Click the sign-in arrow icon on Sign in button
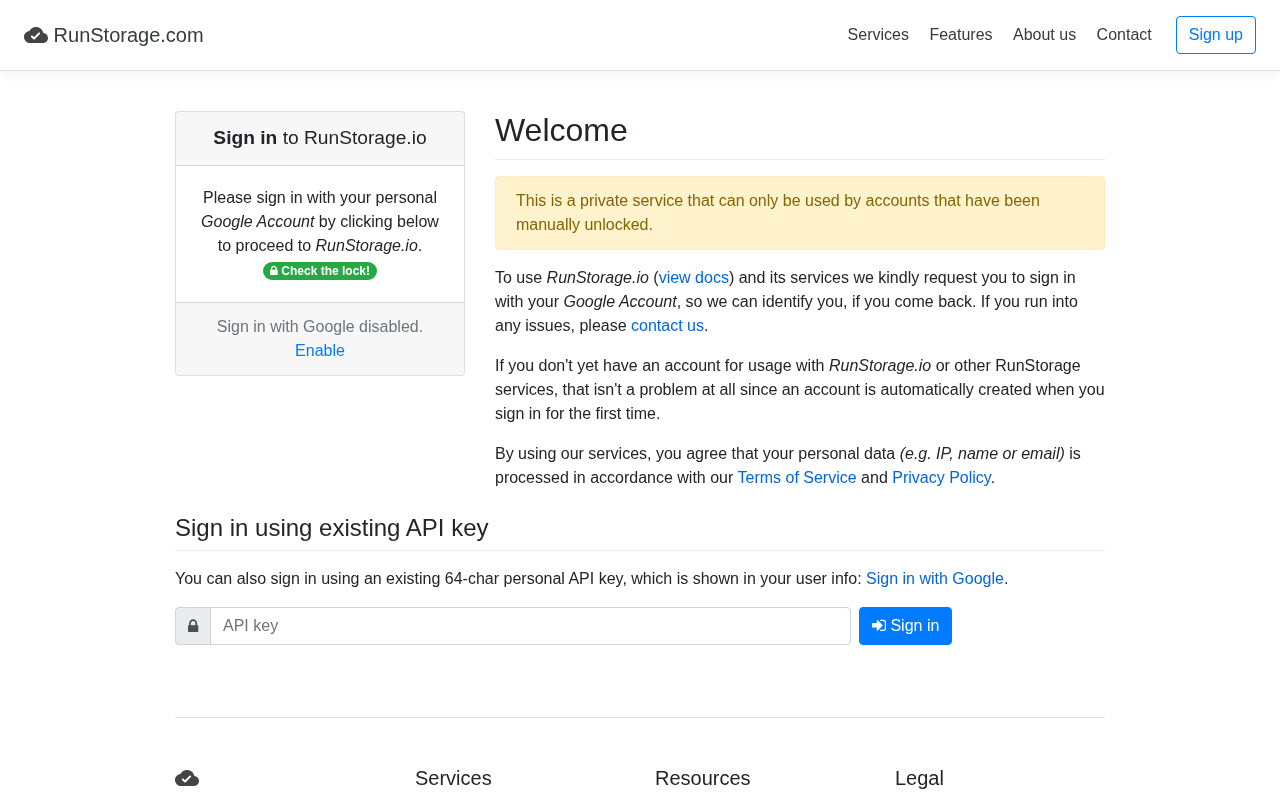The width and height of the screenshot is (1280, 800). tap(879, 626)
